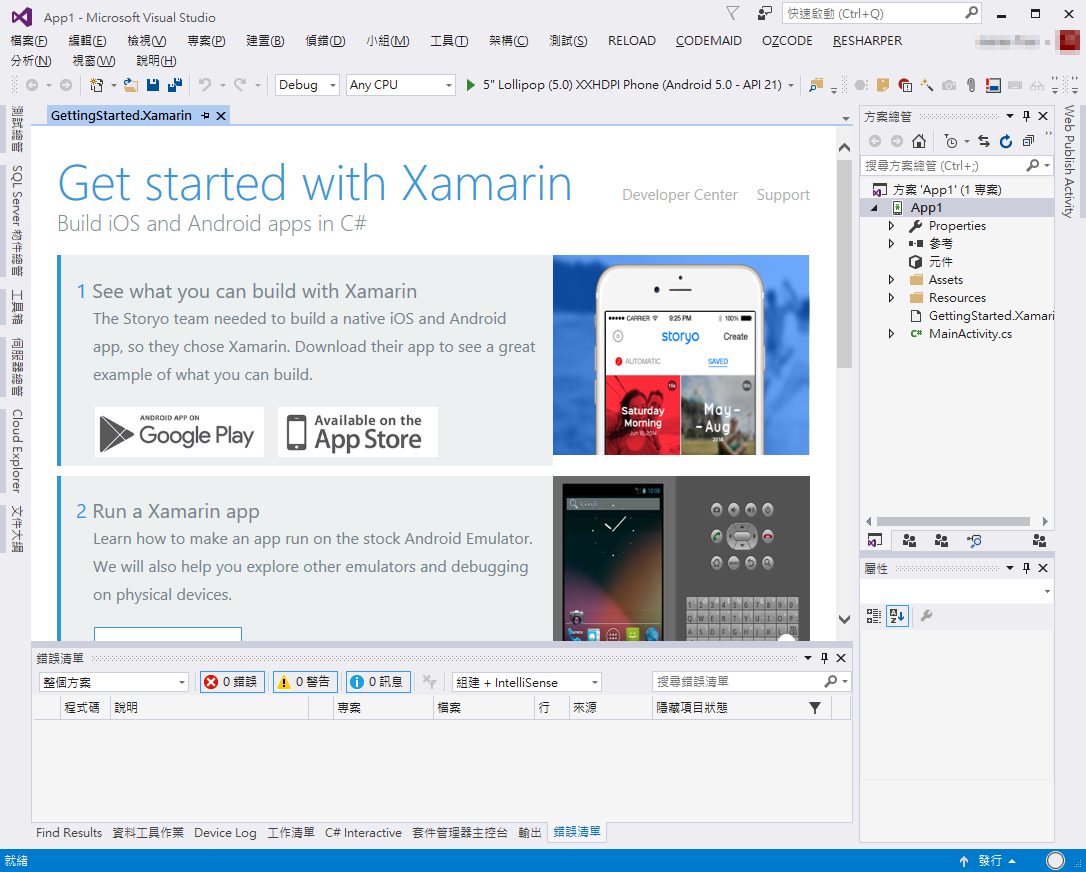Image resolution: width=1086 pixels, height=872 pixels.
Task: Click the red breakpoint window toolbar icon
Action: pyautogui.click(x=905, y=85)
